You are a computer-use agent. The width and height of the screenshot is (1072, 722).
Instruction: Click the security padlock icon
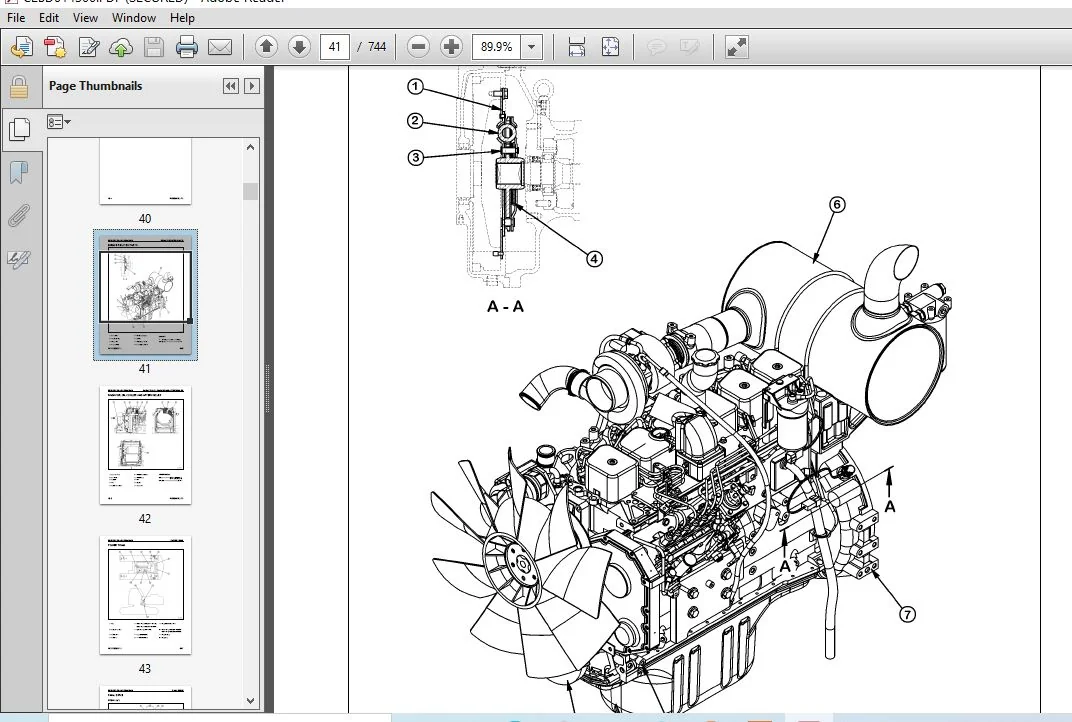click(19, 88)
